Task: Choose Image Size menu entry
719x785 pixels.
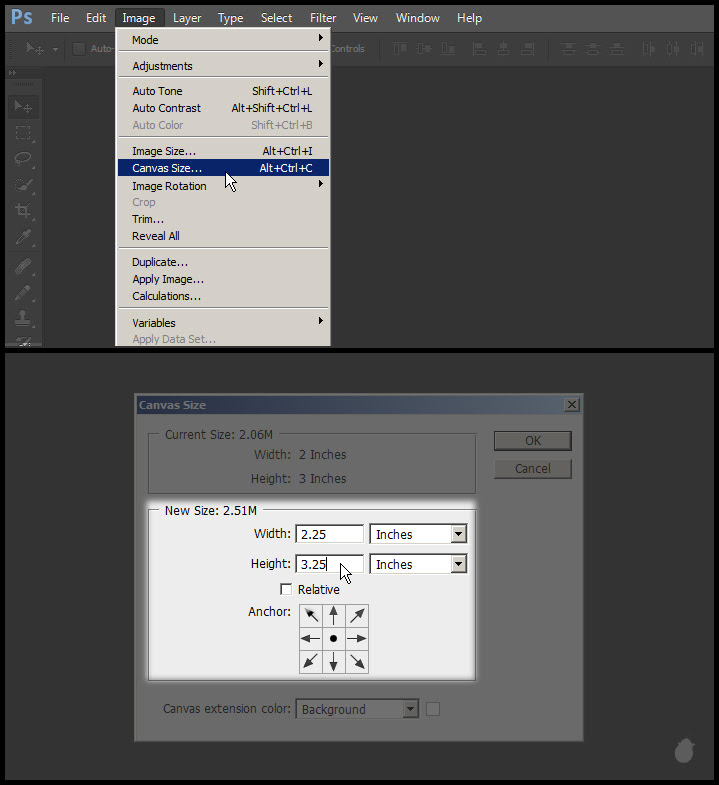Action: tap(224, 151)
